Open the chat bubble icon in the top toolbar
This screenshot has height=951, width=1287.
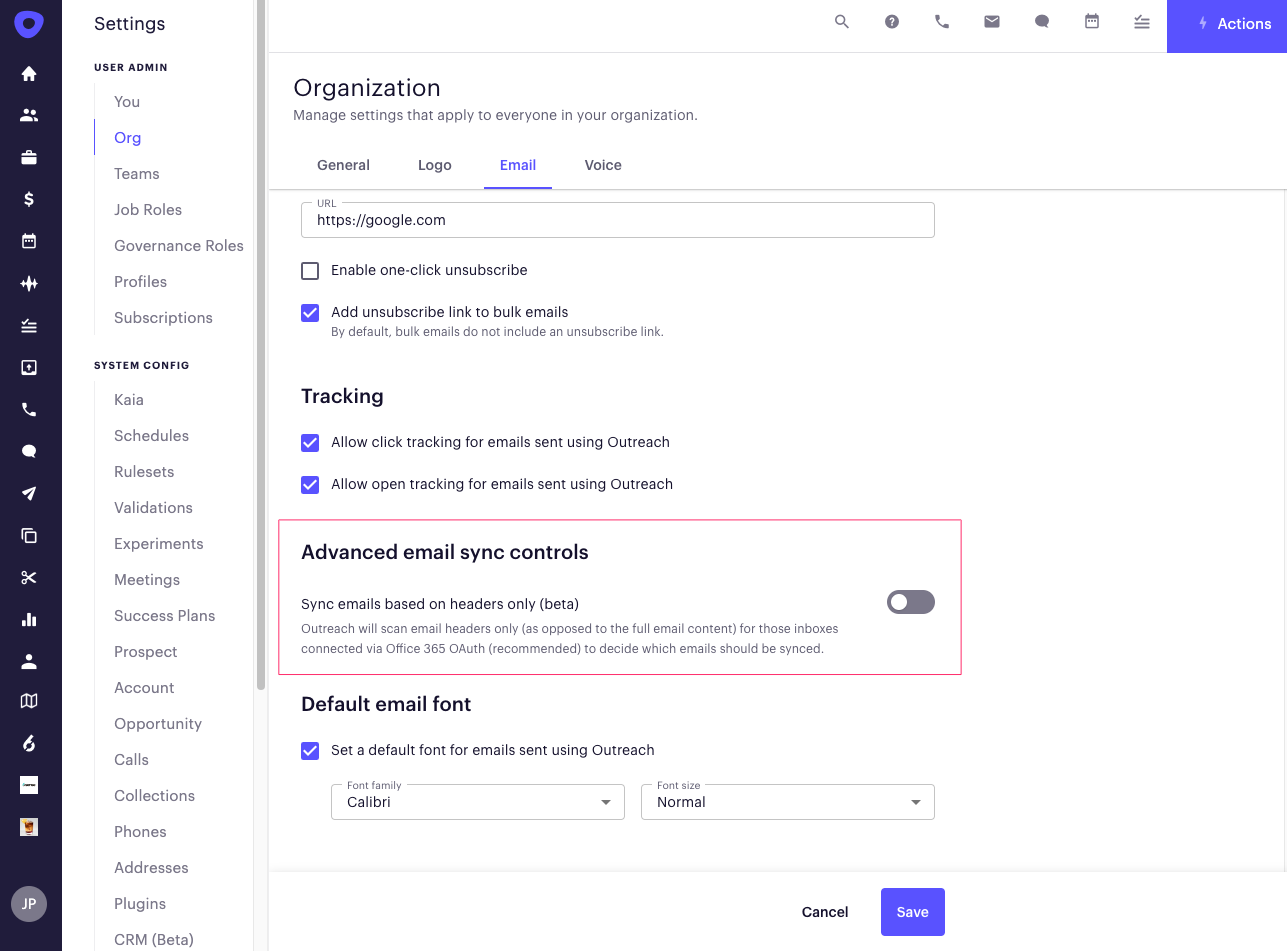[x=1041, y=21]
